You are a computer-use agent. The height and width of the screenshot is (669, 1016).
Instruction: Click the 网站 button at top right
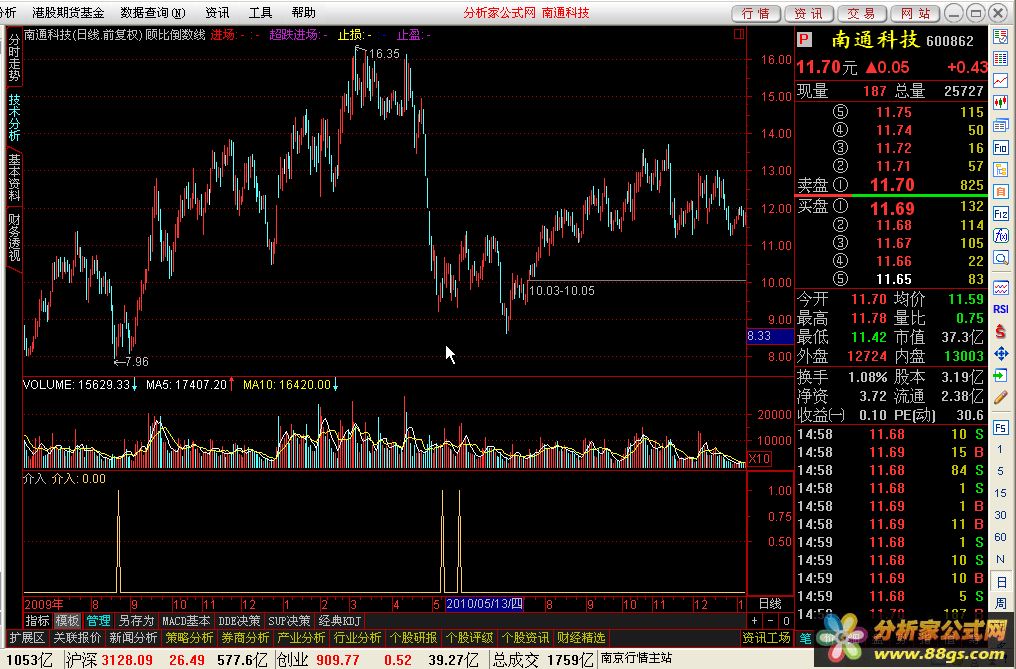coord(916,14)
